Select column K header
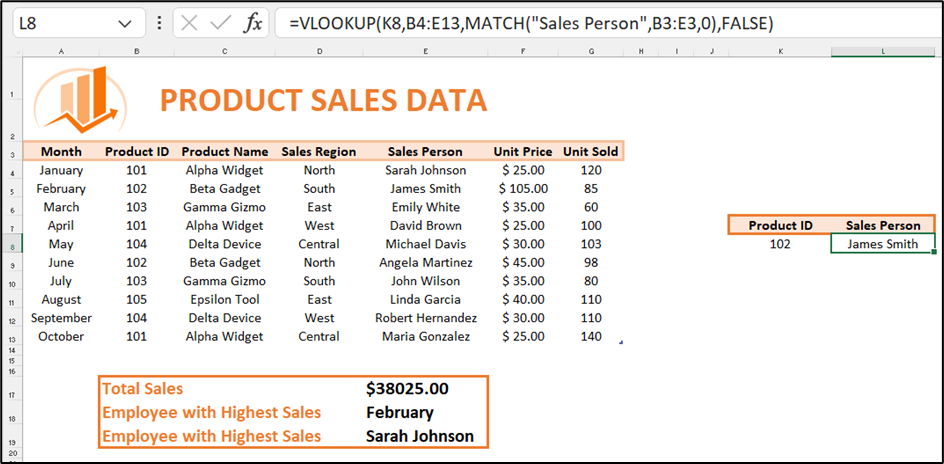Viewport: 944px width, 464px height. [x=780, y=51]
